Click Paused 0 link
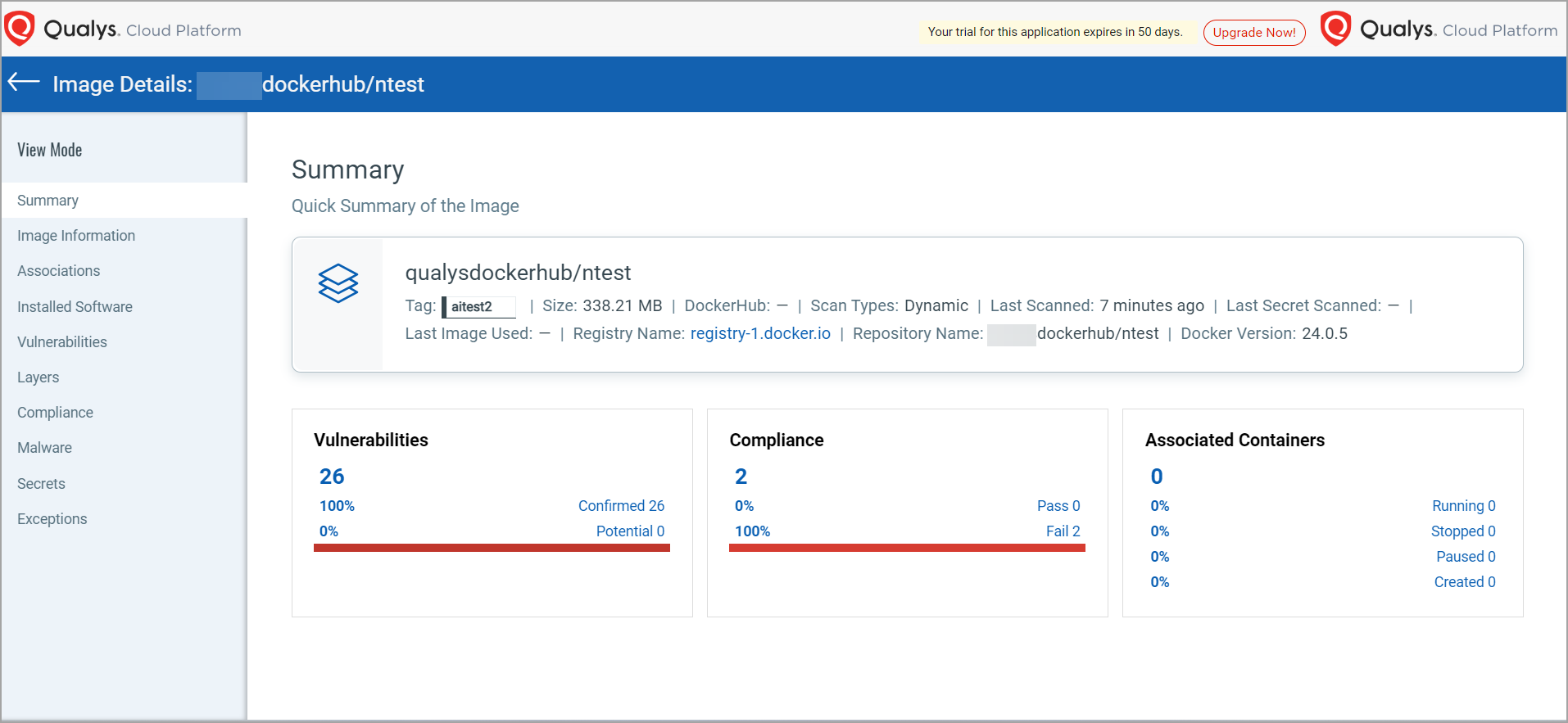This screenshot has width=1568, height=723. click(x=1466, y=557)
